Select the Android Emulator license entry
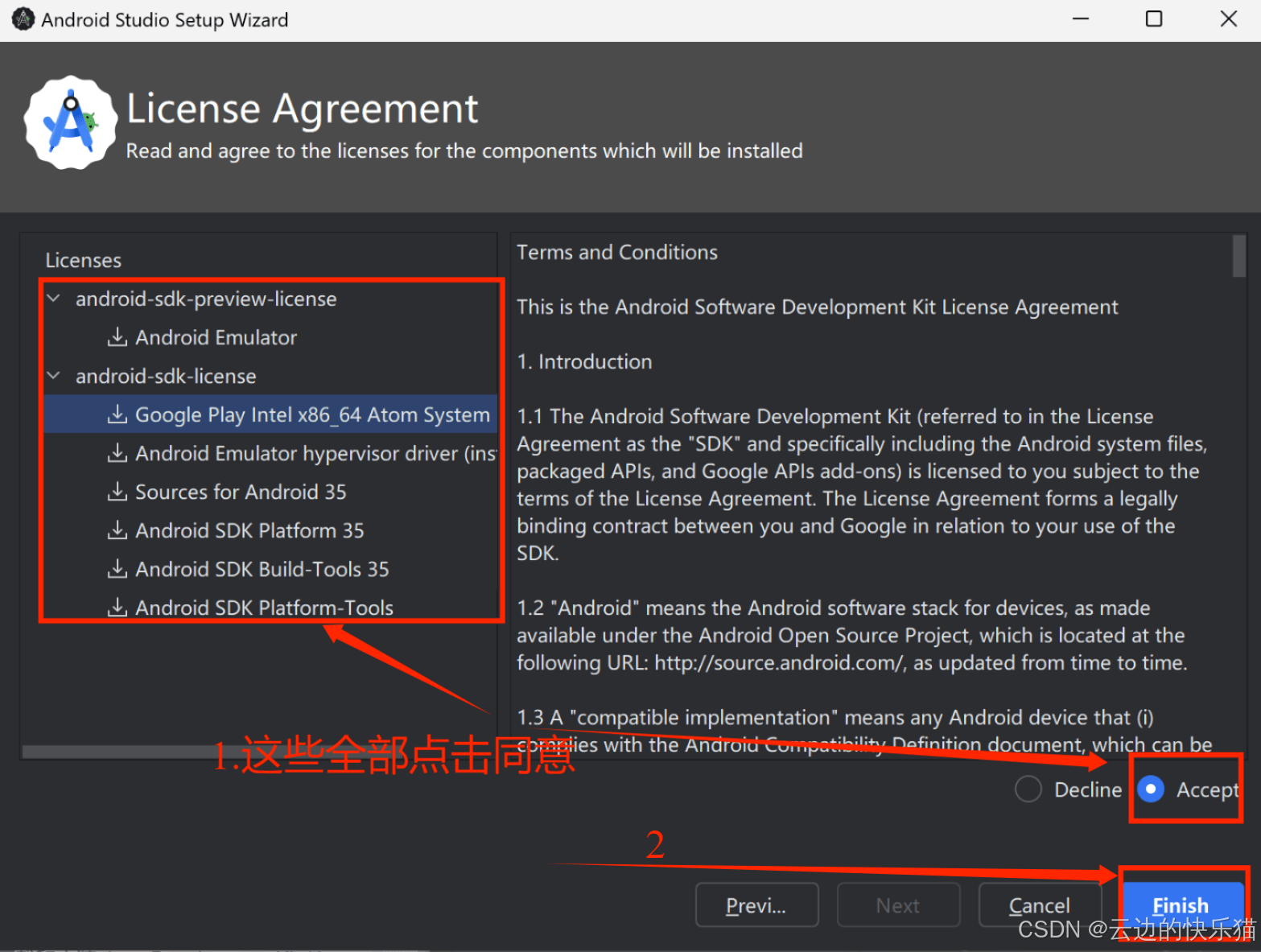The image size is (1261, 952). pyautogui.click(x=216, y=337)
